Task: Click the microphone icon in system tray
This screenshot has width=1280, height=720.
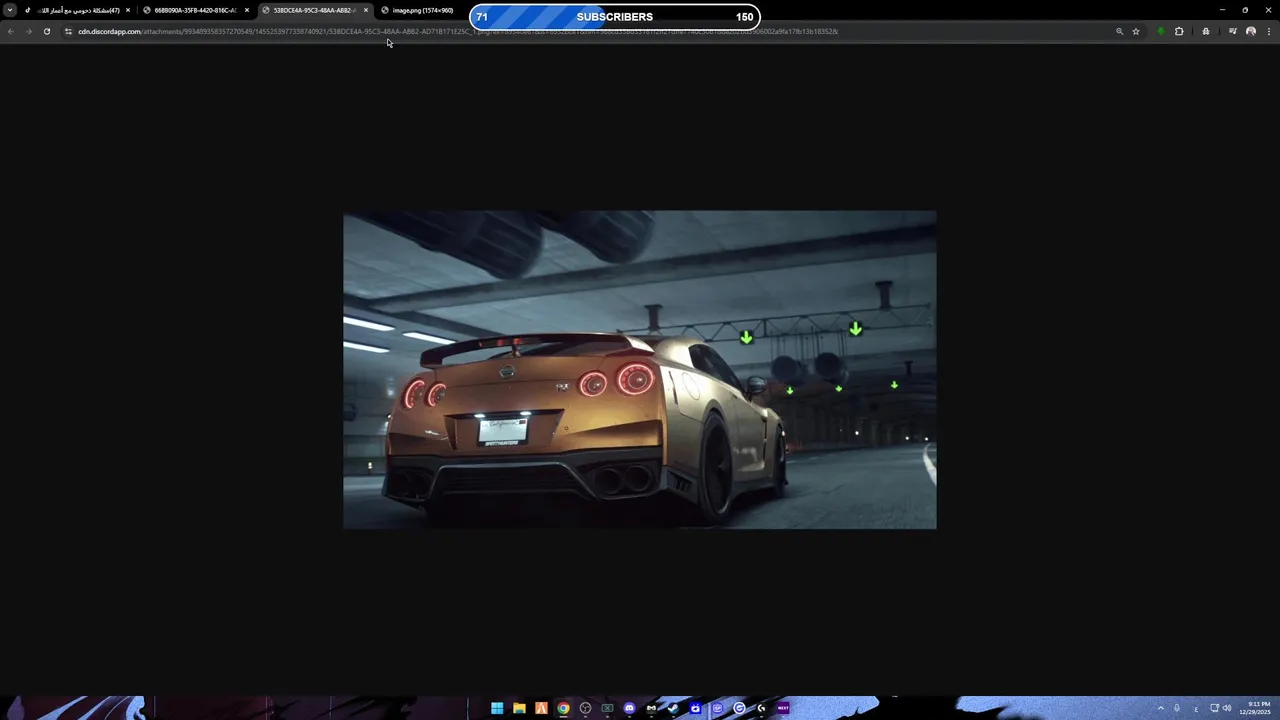Action: (1177, 708)
